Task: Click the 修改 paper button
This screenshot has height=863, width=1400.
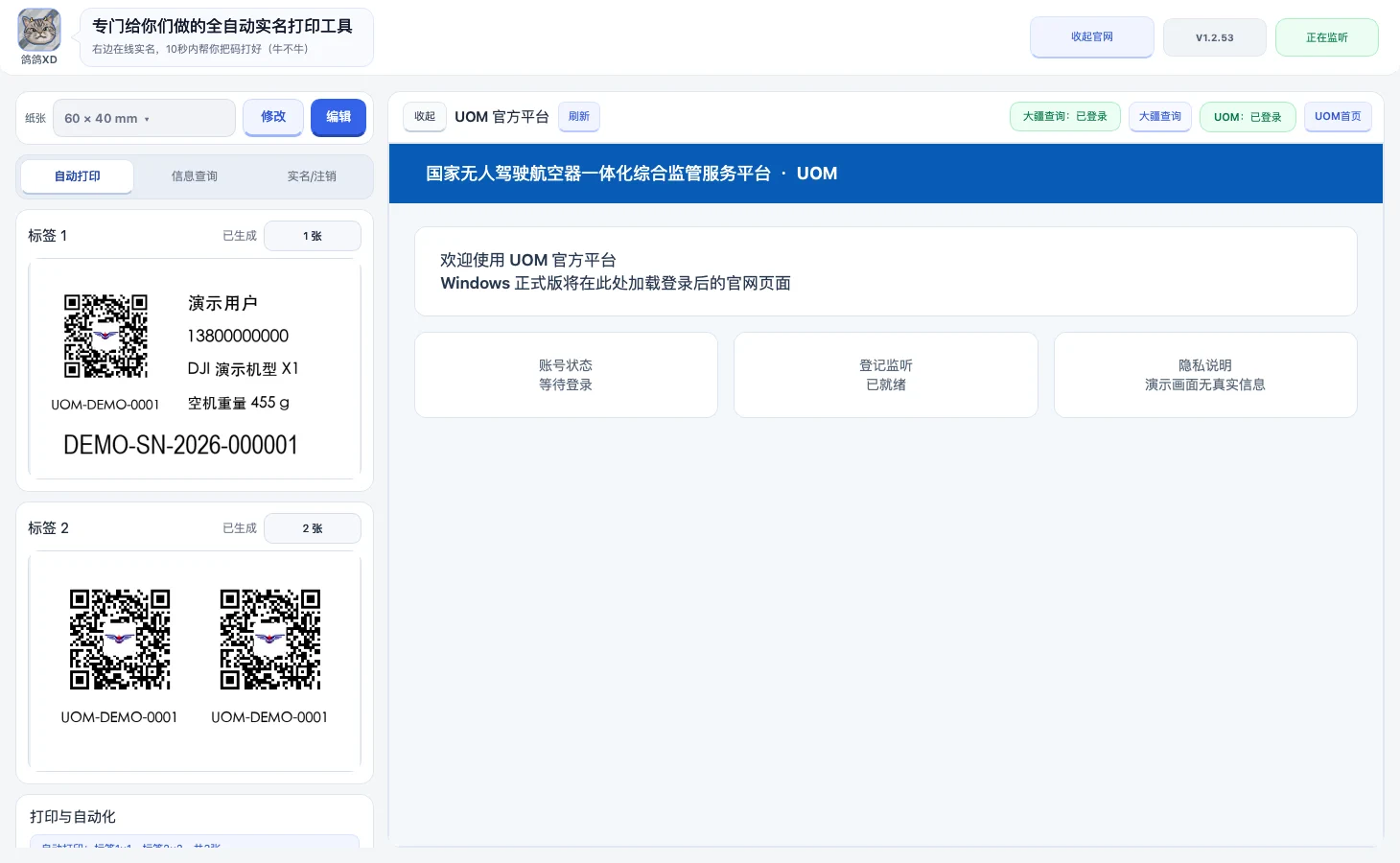Action: pos(273,117)
